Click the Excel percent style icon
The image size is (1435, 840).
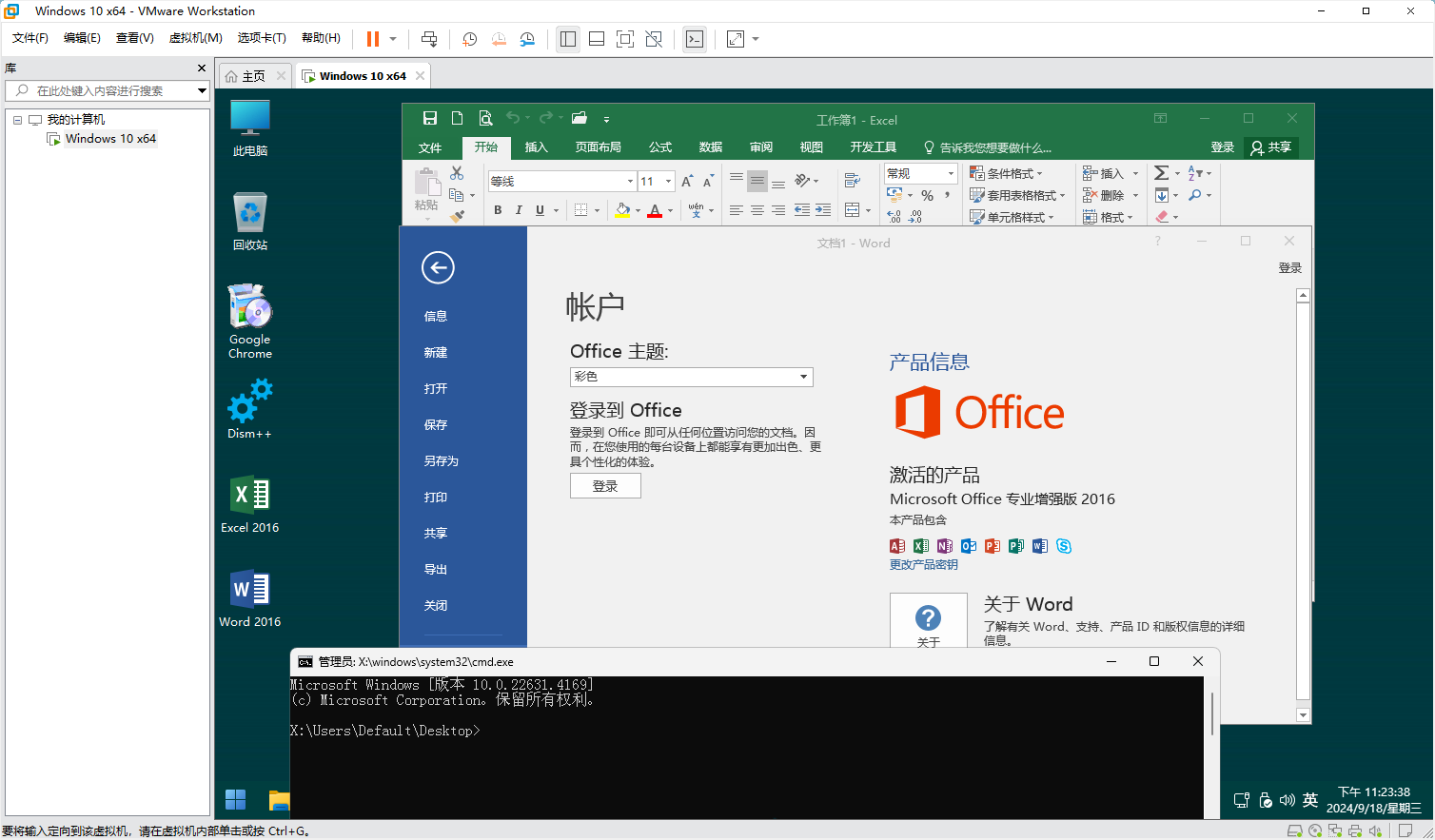point(927,195)
